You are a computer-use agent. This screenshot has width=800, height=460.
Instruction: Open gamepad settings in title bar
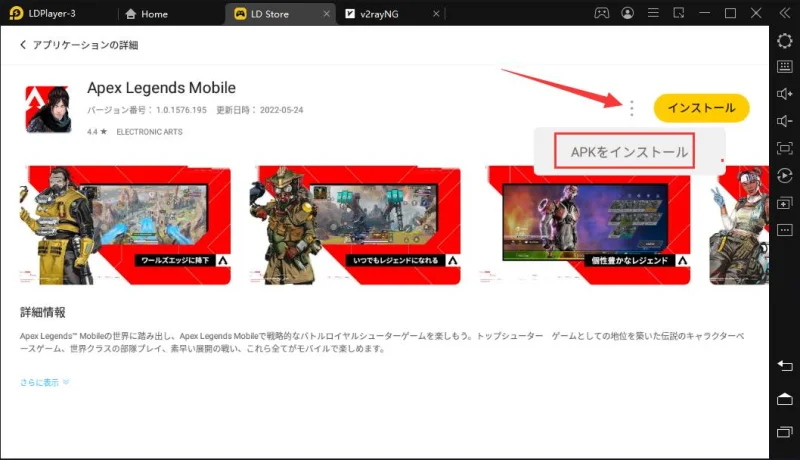point(602,13)
